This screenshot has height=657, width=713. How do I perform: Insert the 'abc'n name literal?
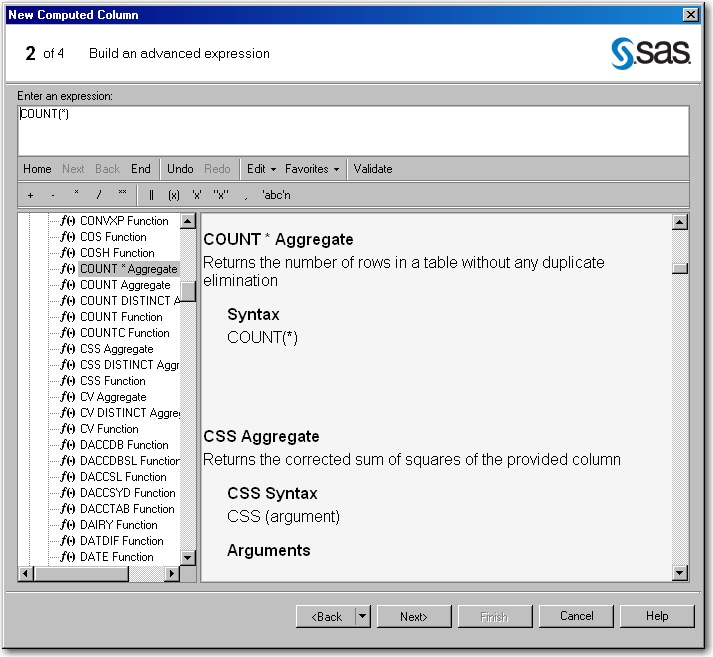tap(276, 195)
